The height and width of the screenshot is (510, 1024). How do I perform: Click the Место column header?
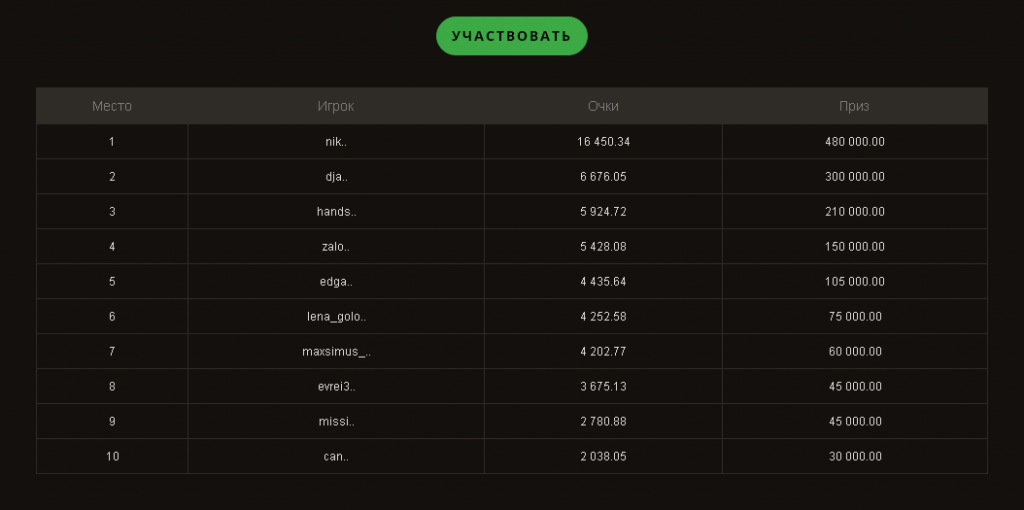(112, 106)
